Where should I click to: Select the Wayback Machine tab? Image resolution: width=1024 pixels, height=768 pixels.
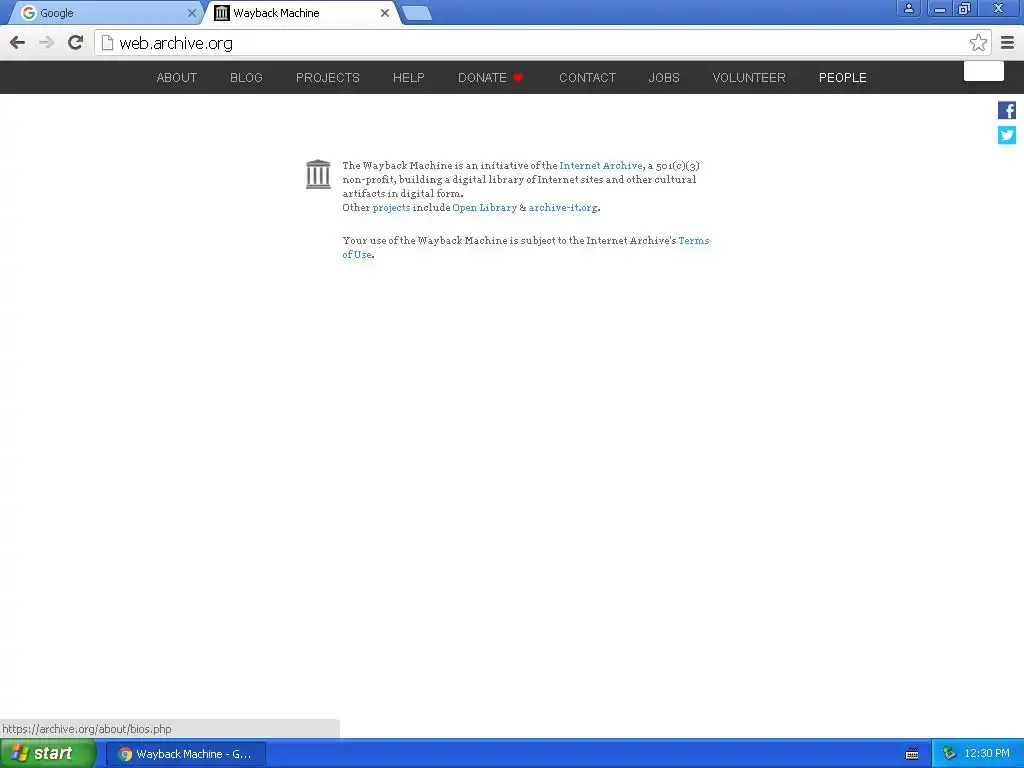302,13
